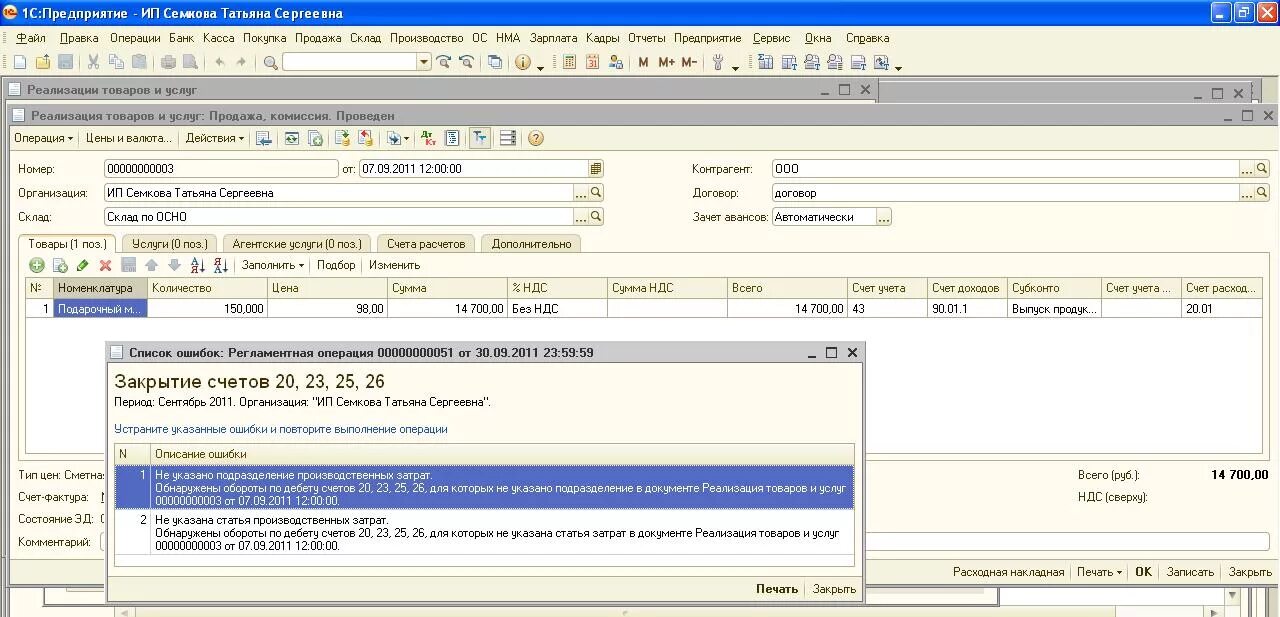1280x617 pixels.
Task: Click magnifier icon next to Склад field
Action: 596,217
